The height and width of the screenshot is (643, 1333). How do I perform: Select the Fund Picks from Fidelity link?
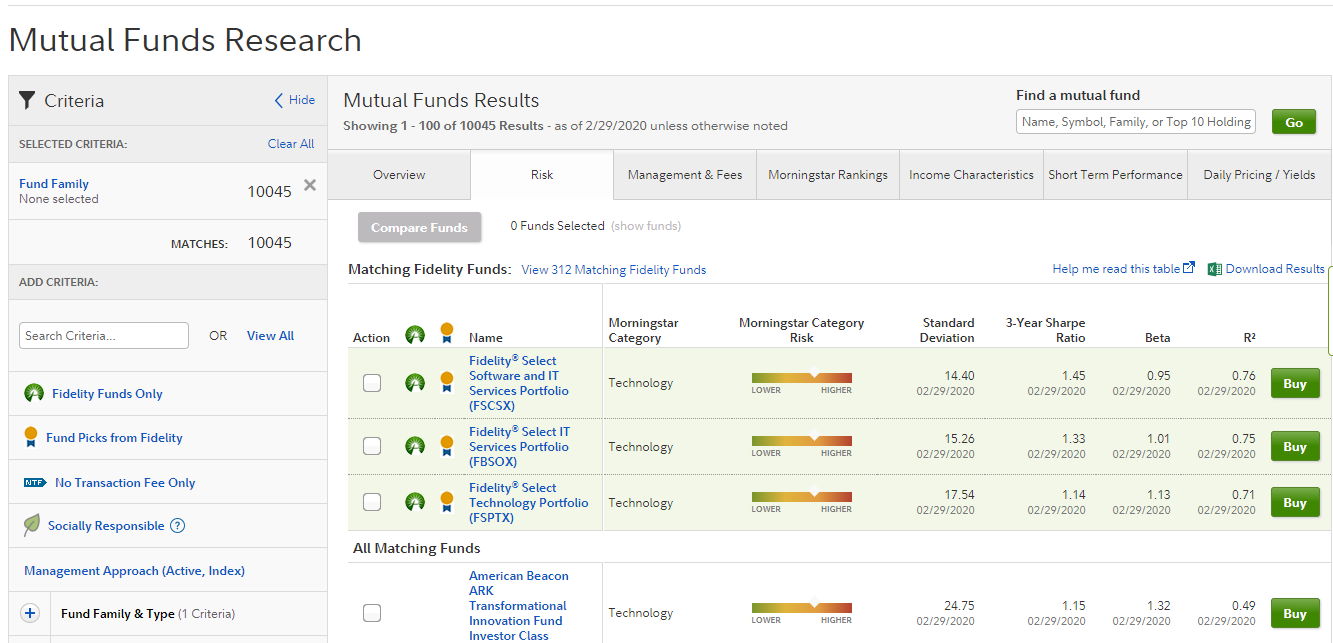tap(114, 438)
